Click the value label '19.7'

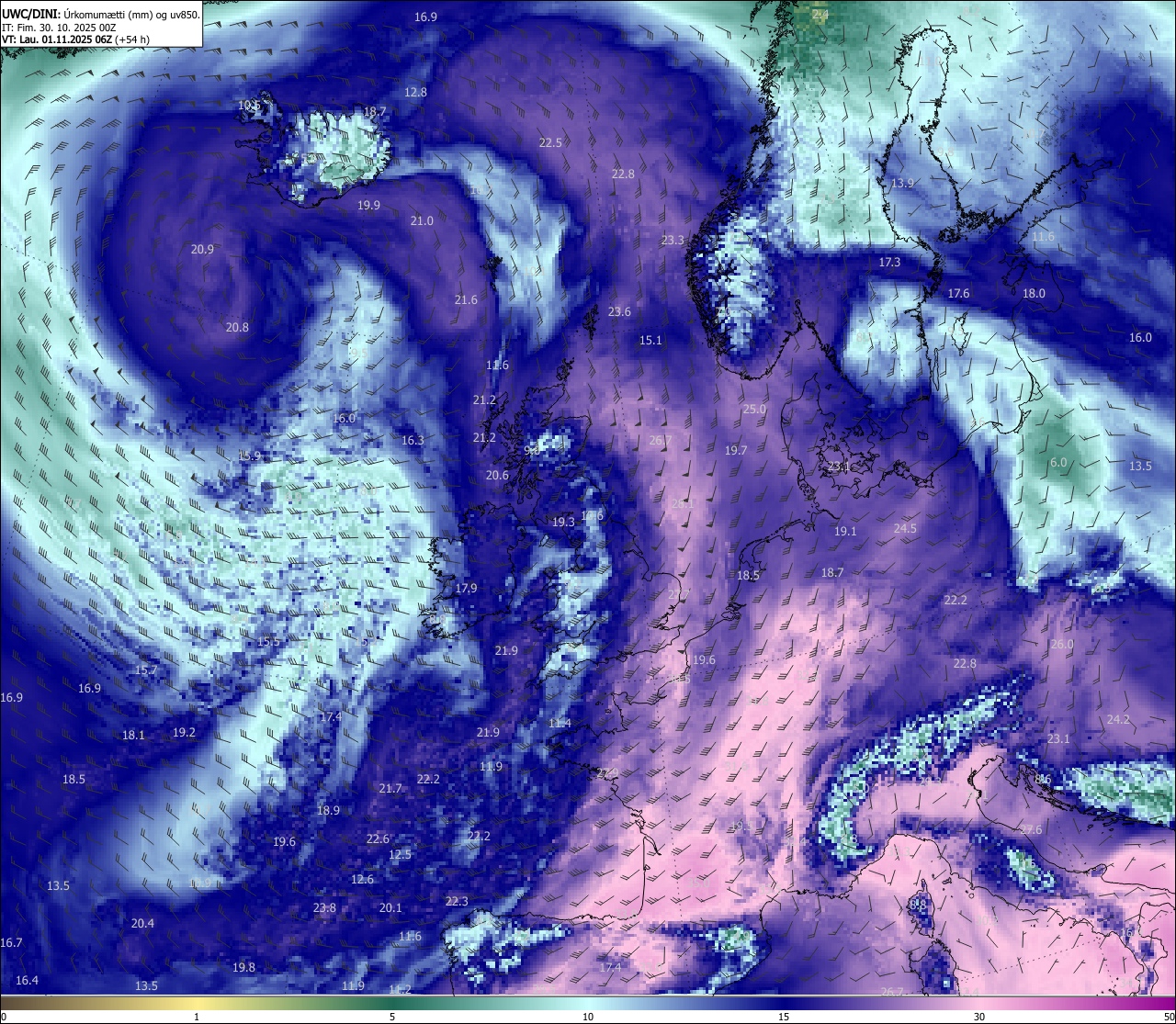(x=736, y=451)
